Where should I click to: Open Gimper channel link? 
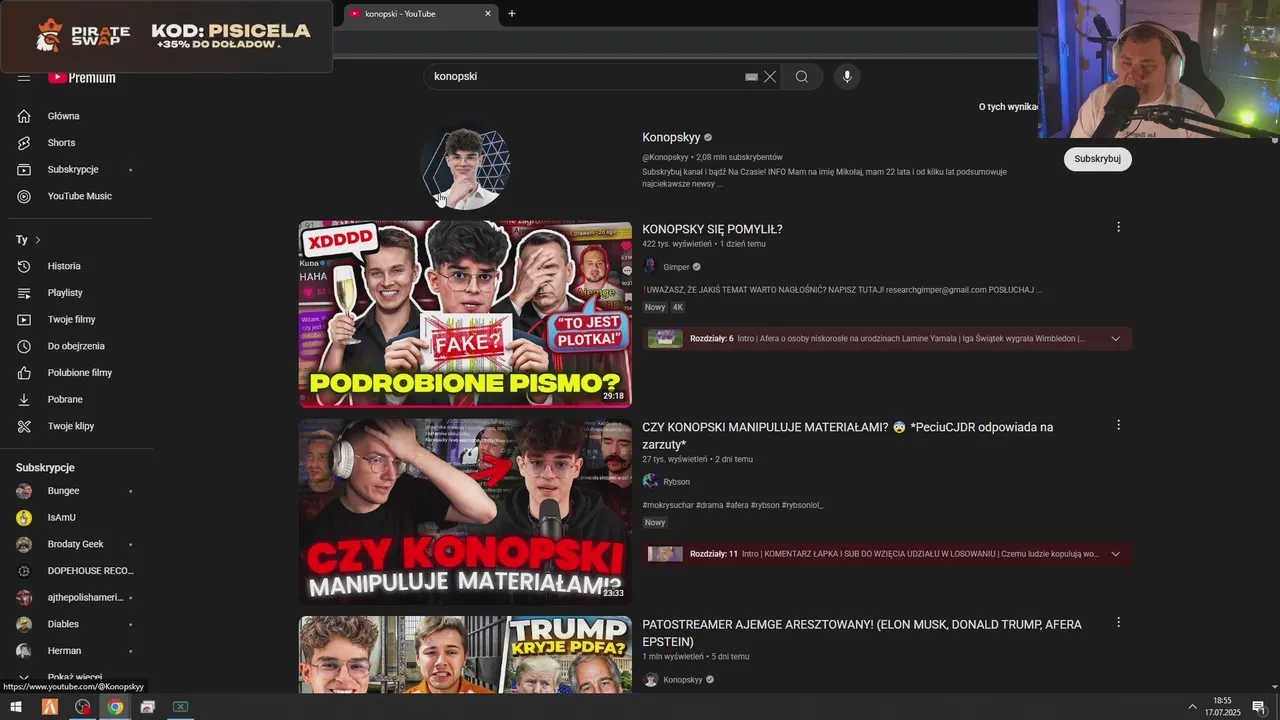pos(676,267)
